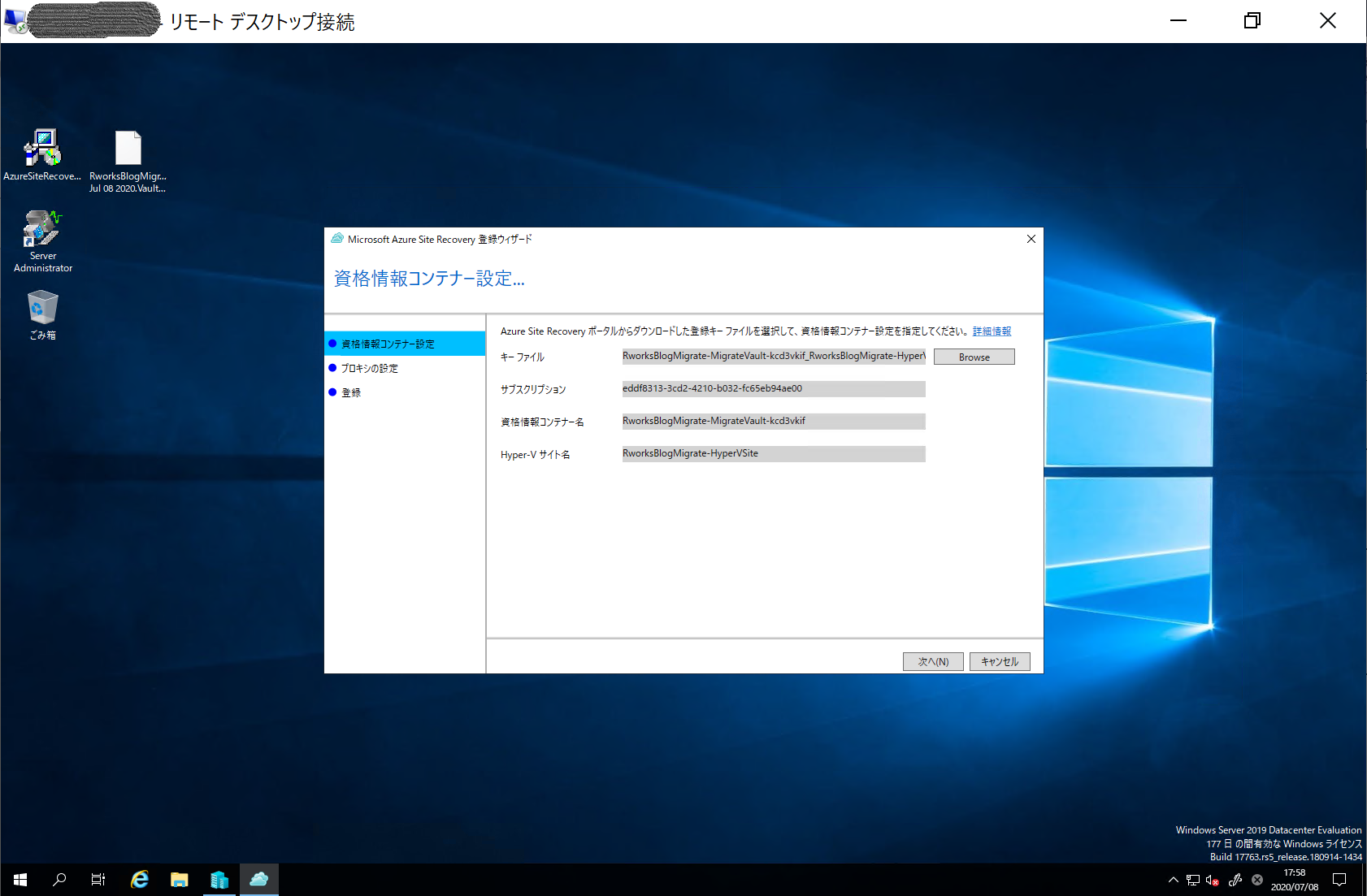Click the 資格情報コンテナー名 field
This screenshot has width=1367, height=896.
(774, 421)
